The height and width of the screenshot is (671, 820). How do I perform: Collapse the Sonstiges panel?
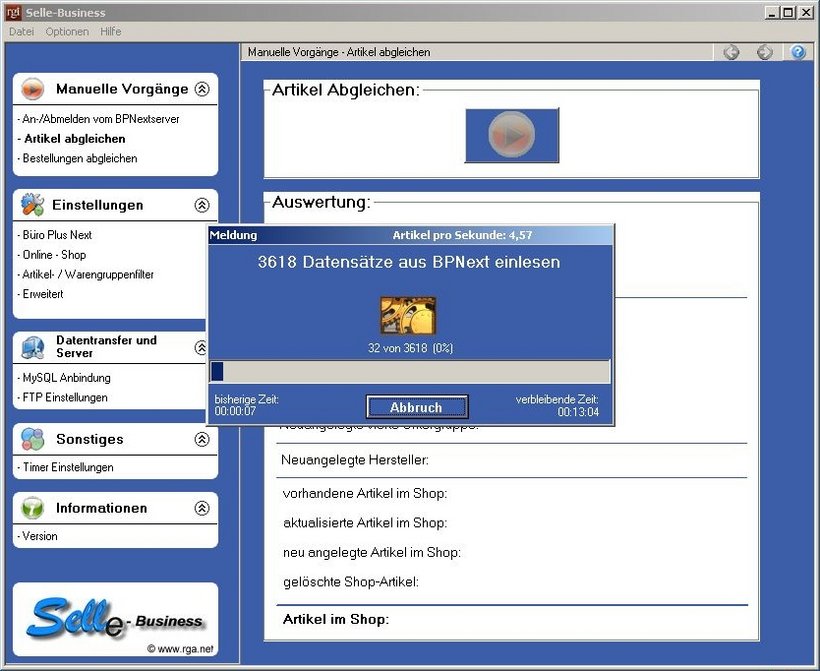coord(202,439)
